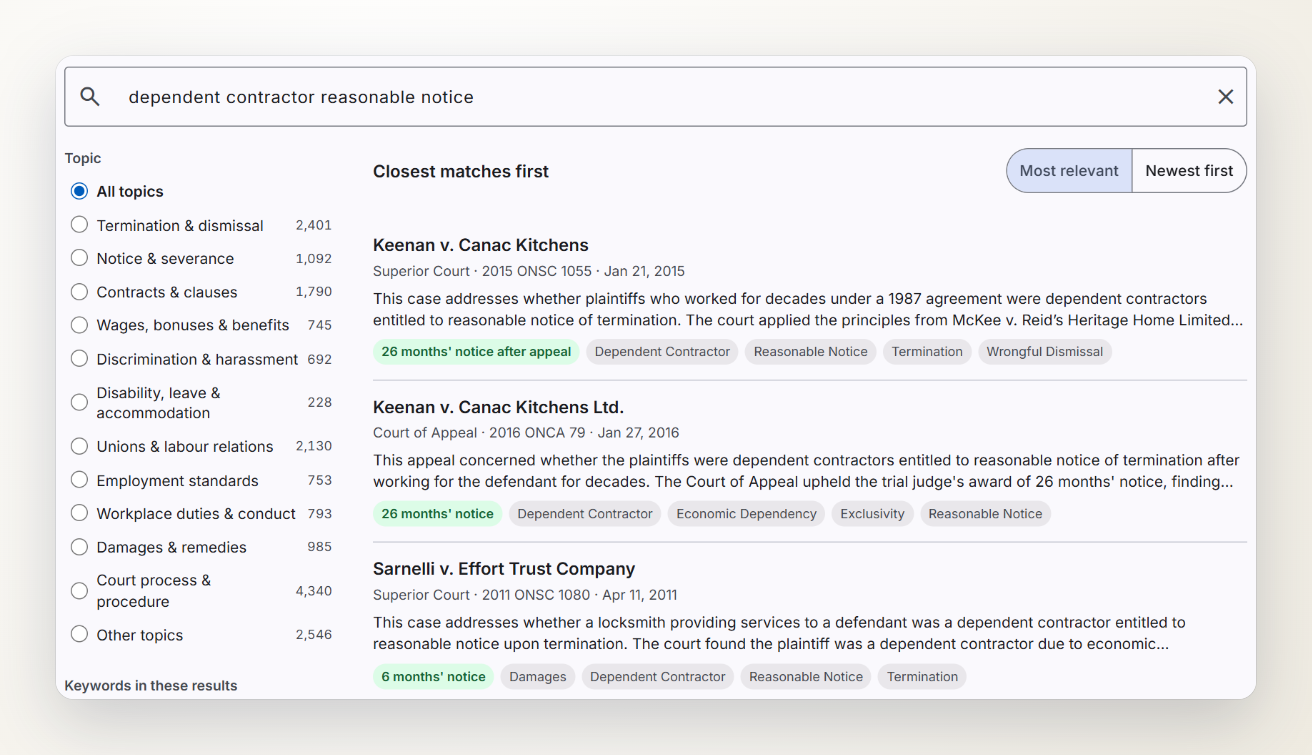The height and width of the screenshot is (755, 1312).
Task: Select Damages & remedies topic
Action: pyautogui.click(x=79, y=547)
